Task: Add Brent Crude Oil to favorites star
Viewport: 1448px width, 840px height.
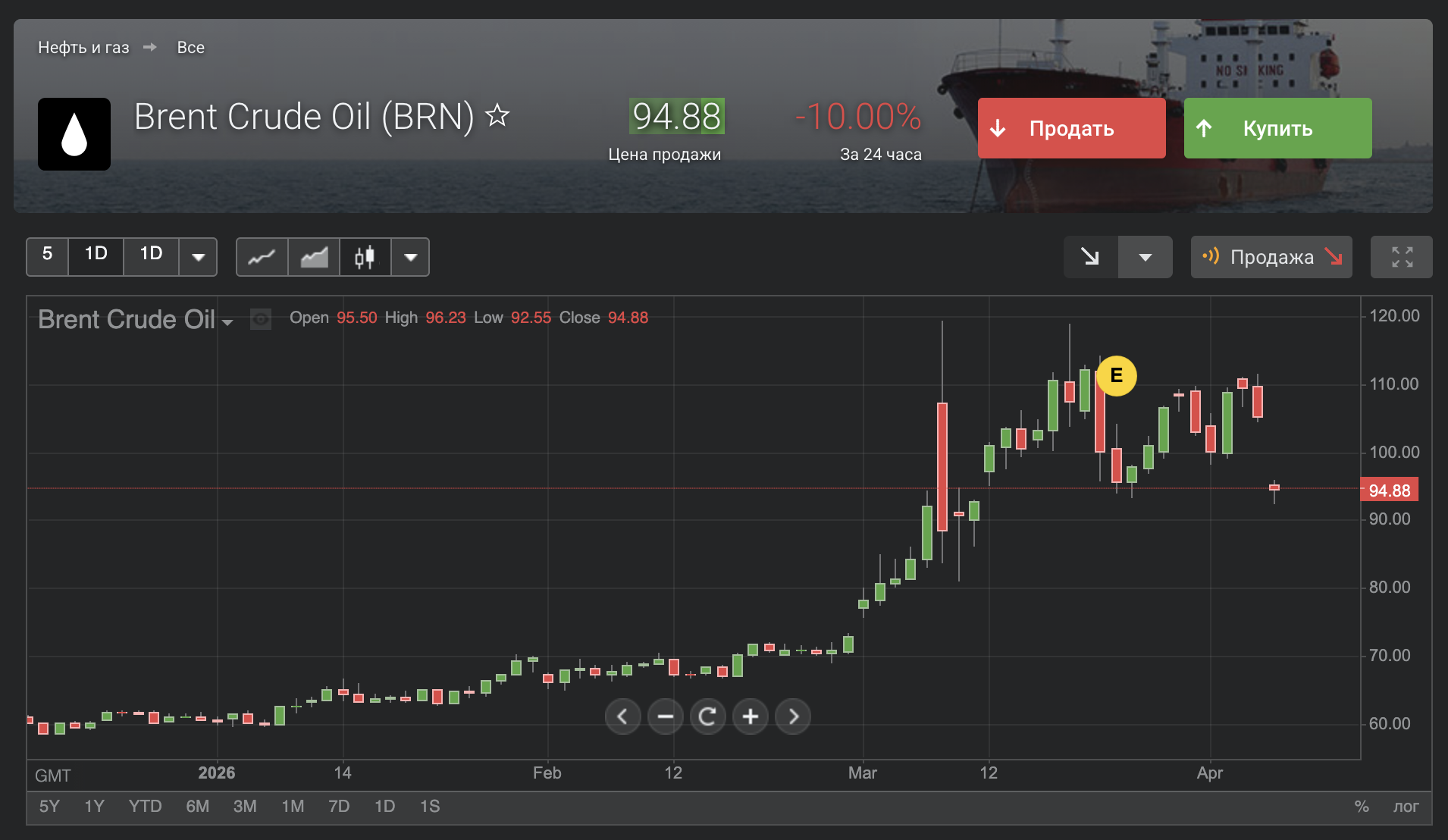Action: point(497,116)
